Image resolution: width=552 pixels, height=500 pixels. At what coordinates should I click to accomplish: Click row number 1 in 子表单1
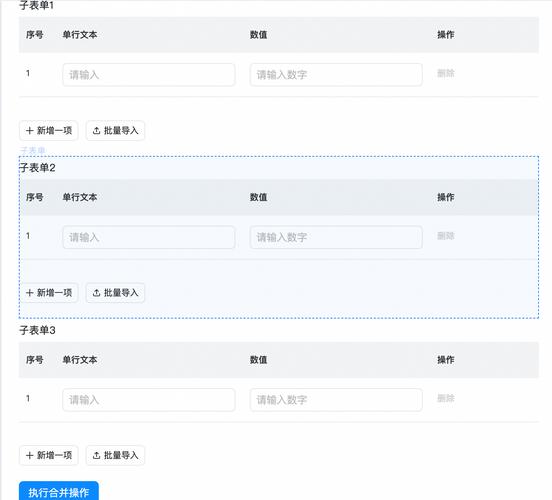click(x=28, y=73)
